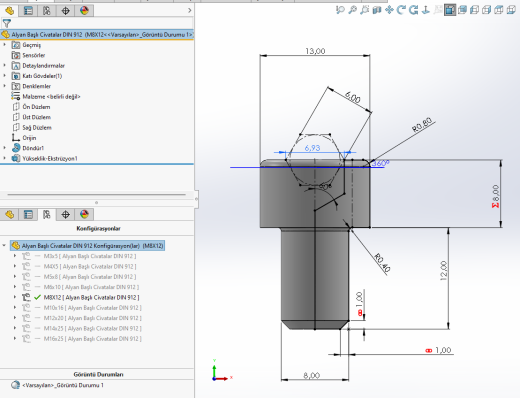
Task: Click the 13,00 head diameter dimension
Action: pyautogui.click(x=315, y=51)
